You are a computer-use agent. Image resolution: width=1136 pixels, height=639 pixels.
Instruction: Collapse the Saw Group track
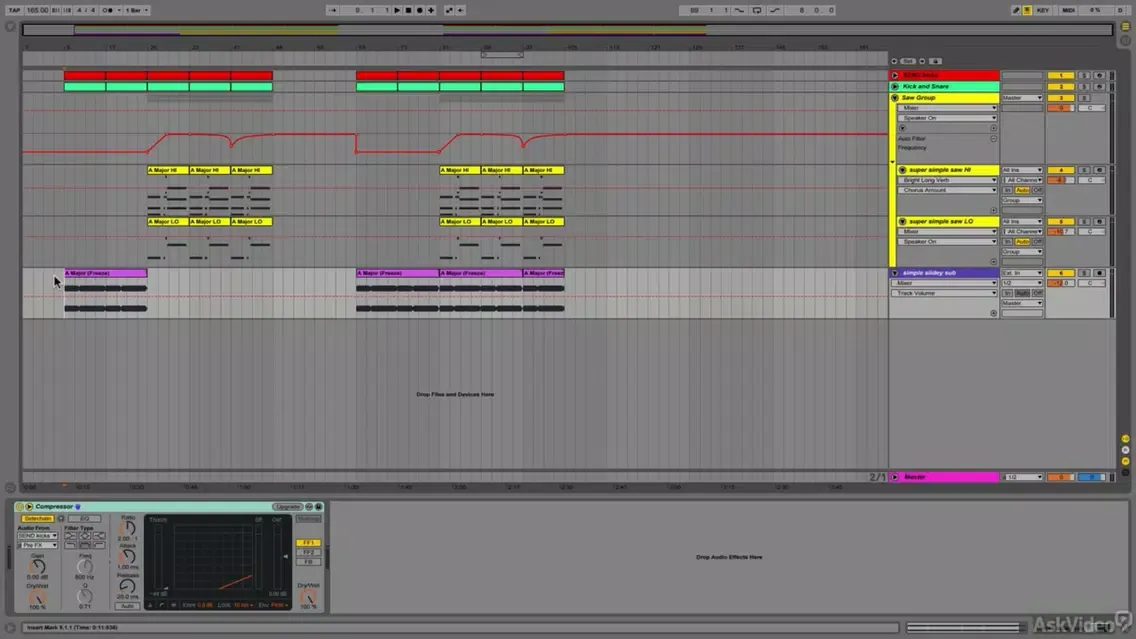click(x=895, y=97)
